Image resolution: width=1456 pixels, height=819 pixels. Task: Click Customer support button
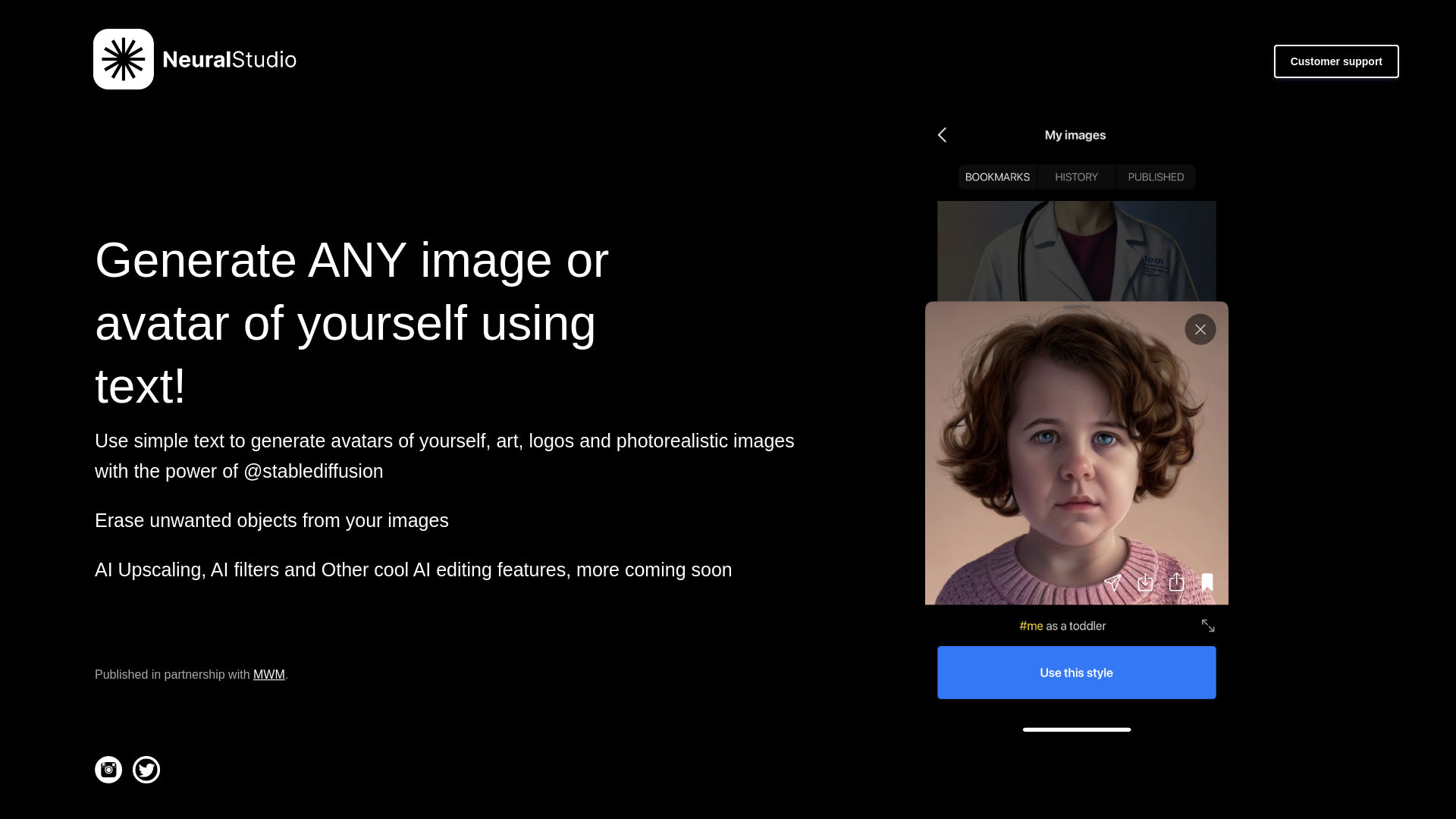click(x=1336, y=60)
